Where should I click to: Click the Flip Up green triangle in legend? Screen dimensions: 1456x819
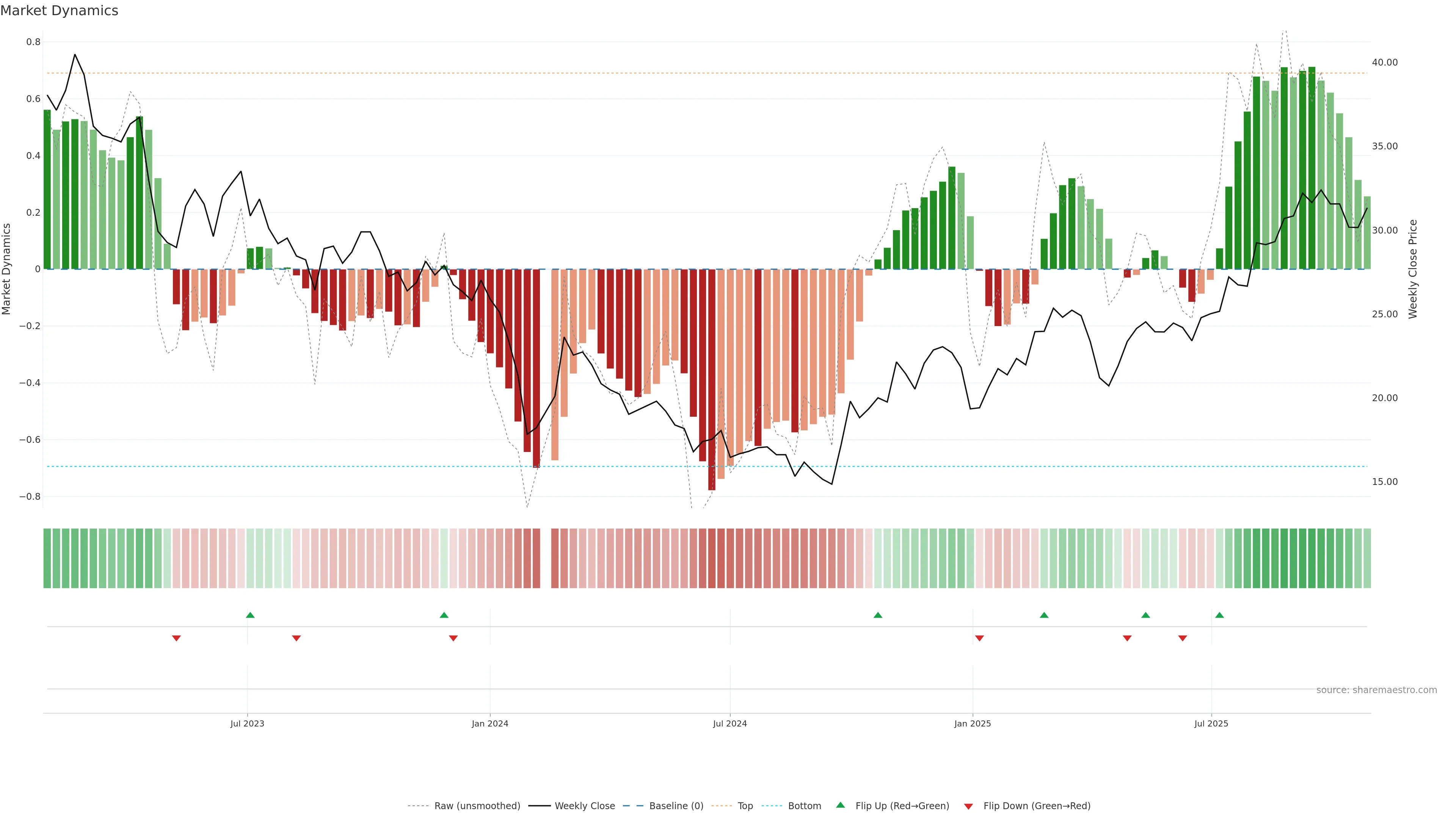pyautogui.click(x=841, y=805)
